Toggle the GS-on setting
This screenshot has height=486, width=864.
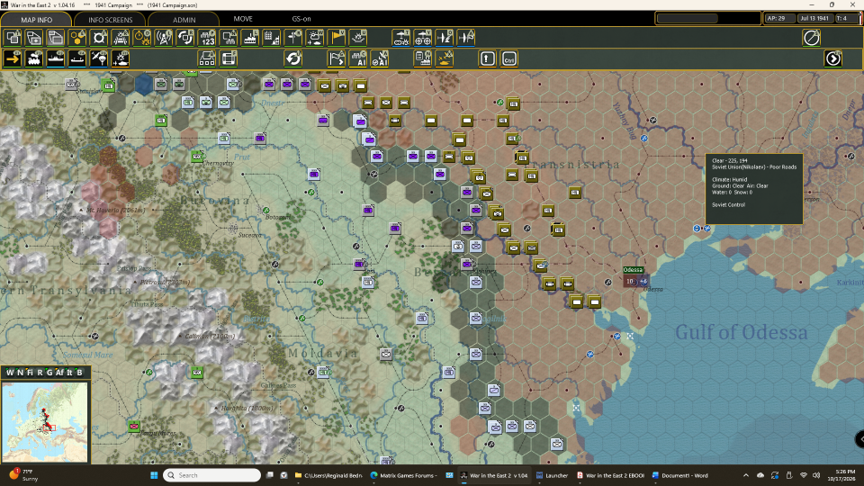301,19
